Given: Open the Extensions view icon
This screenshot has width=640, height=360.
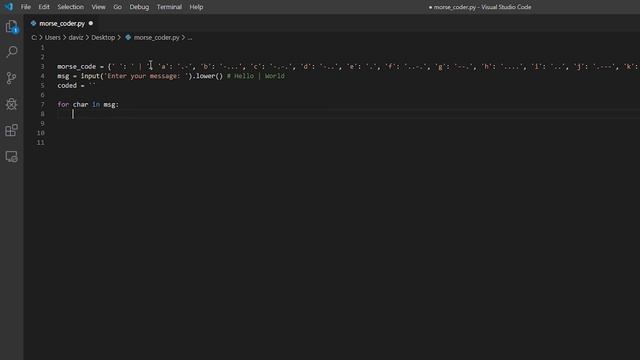Looking at the screenshot, I should pyautogui.click(x=11, y=130).
